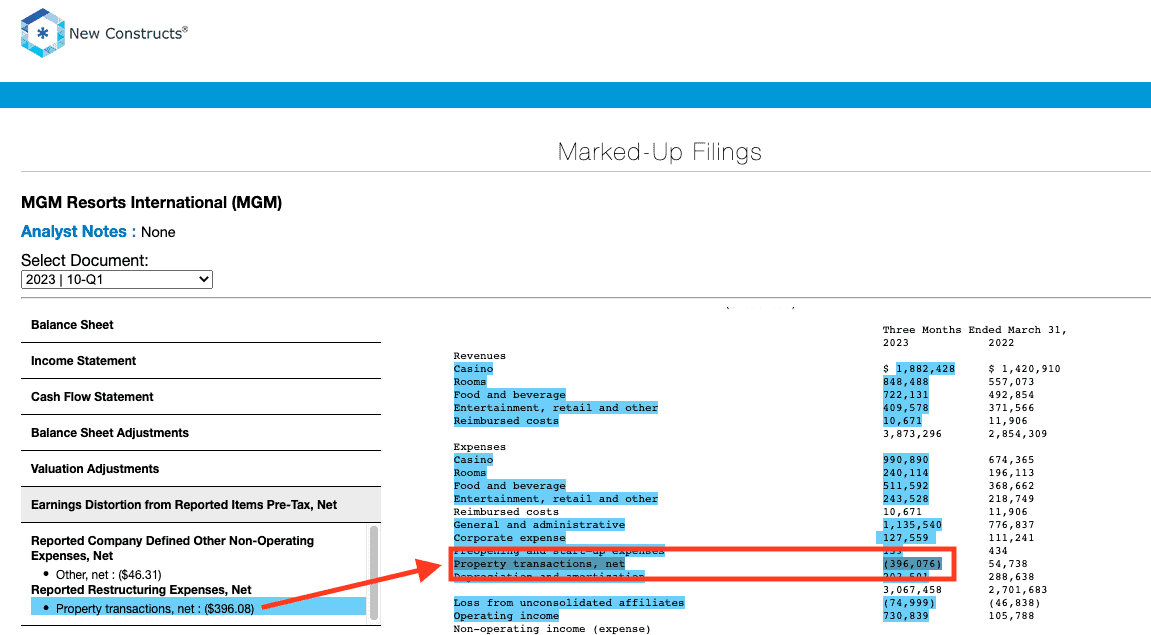Click highlighted Reimbursed costs revenue label
This screenshot has height=635, width=1151.
(x=506, y=421)
